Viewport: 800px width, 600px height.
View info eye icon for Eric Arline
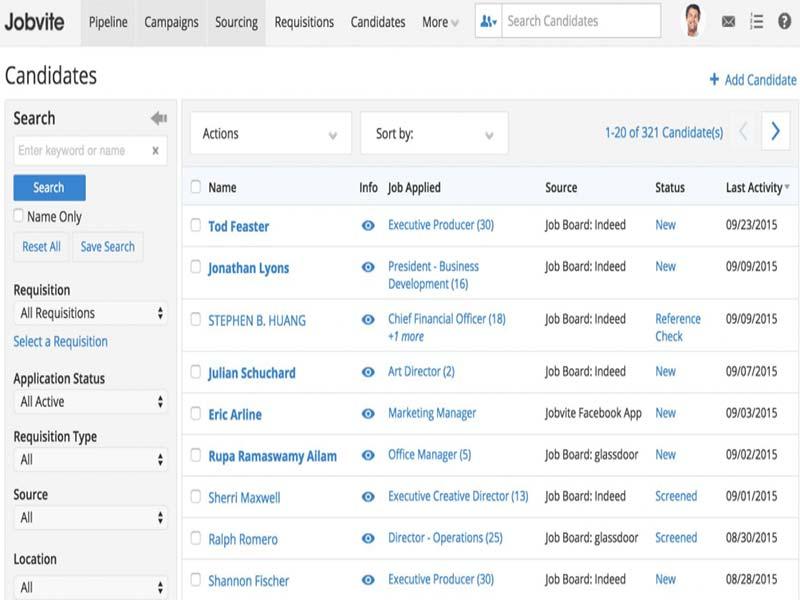[x=368, y=414]
